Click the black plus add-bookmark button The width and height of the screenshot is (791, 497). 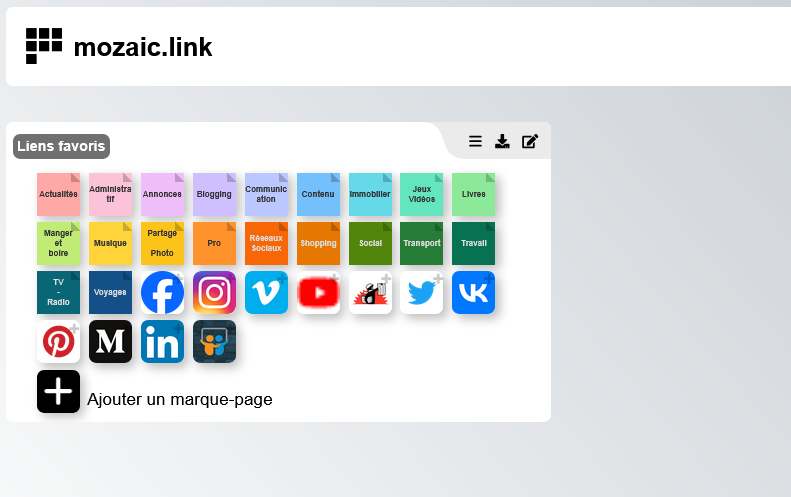click(59, 392)
